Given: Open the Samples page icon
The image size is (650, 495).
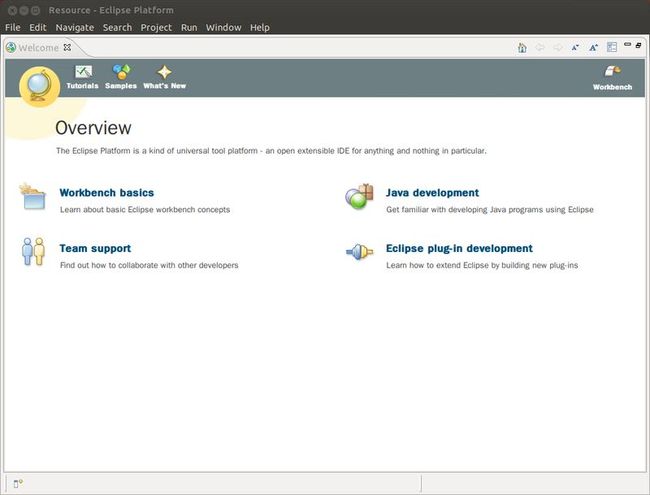Looking at the screenshot, I should [121, 72].
